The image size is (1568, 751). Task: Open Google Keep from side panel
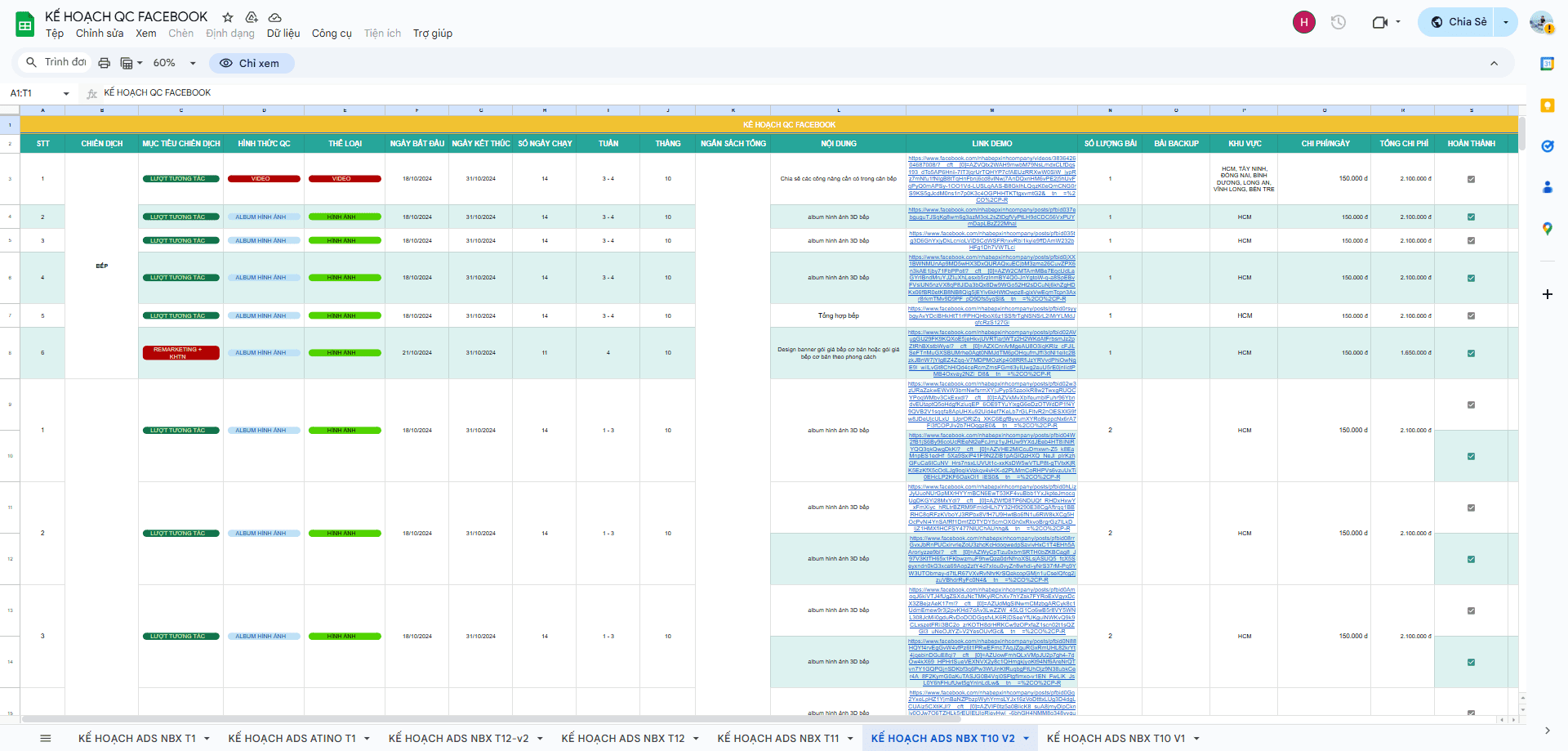click(1547, 105)
